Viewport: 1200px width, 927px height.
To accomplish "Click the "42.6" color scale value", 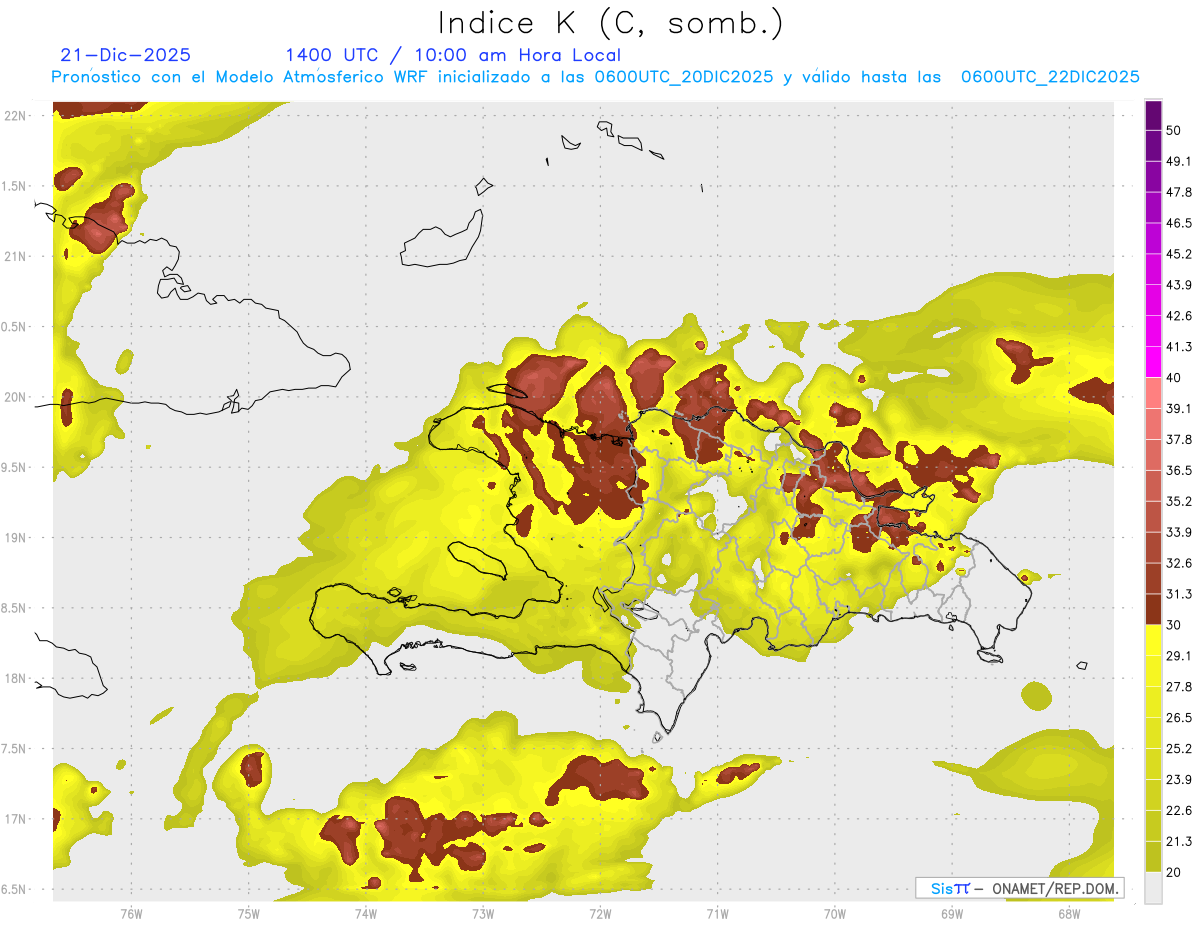I will (1179, 316).
